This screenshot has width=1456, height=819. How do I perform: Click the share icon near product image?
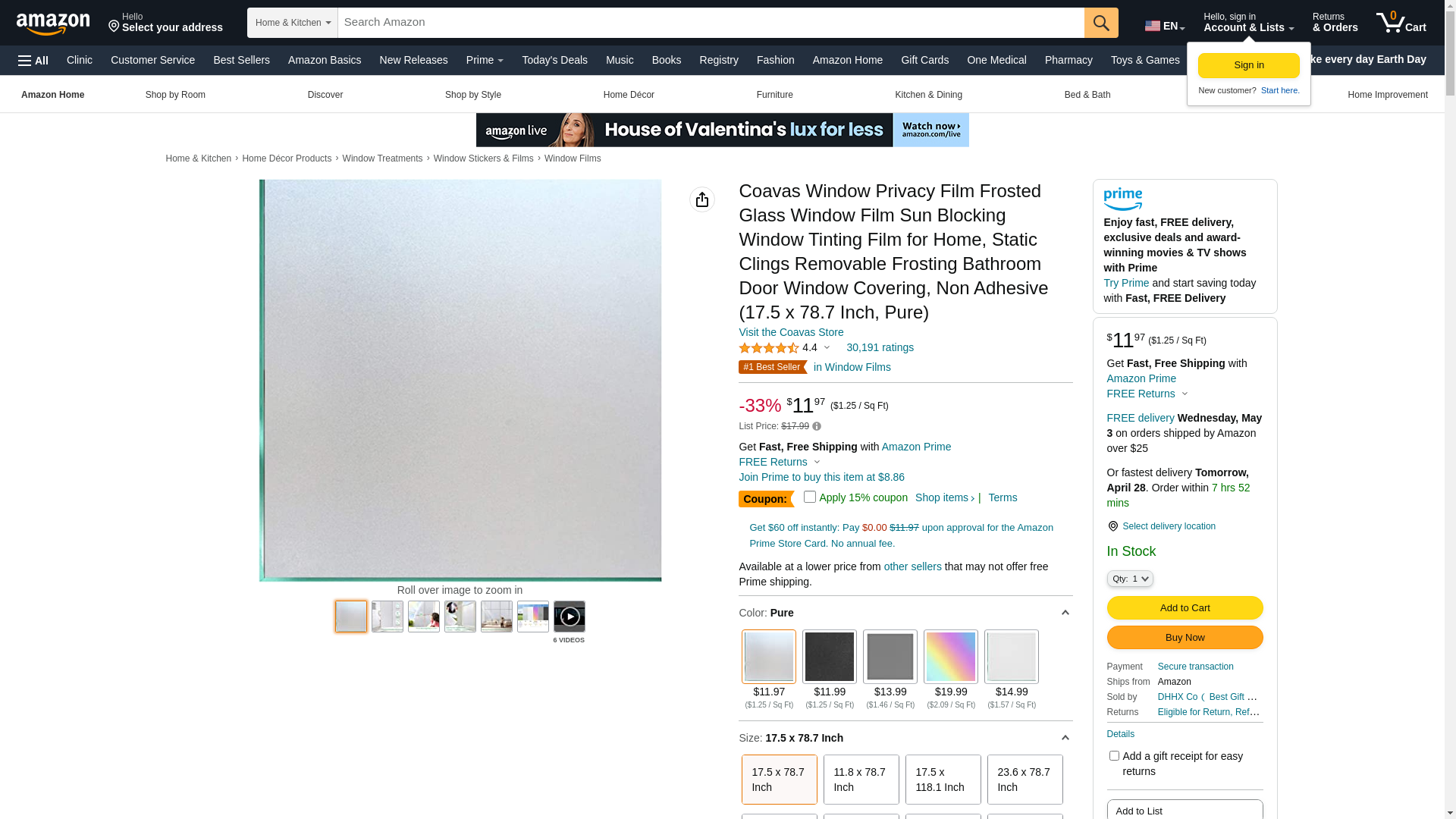pyautogui.click(x=702, y=199)
